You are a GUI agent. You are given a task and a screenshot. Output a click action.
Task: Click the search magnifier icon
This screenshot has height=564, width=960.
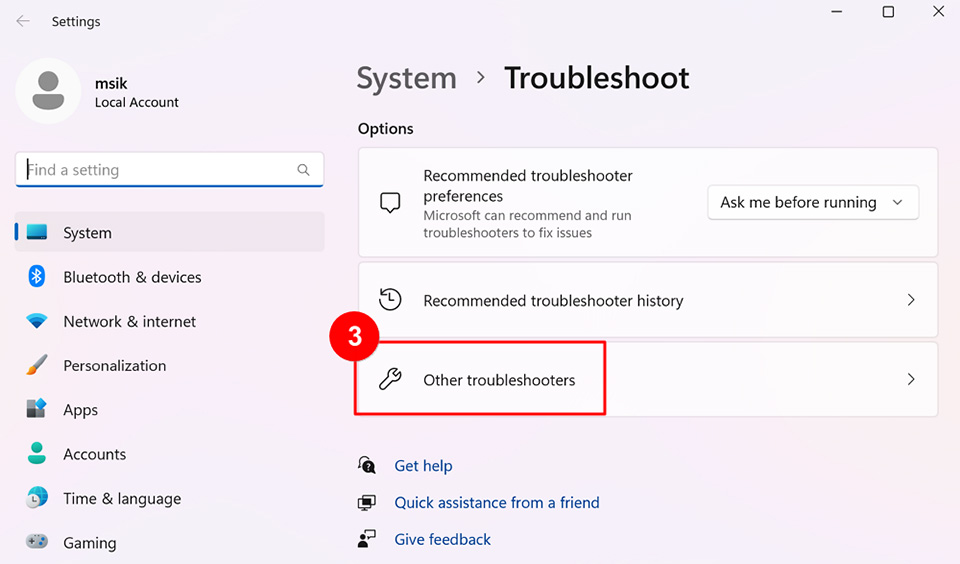pyautogui.click(x=303, y=170)
